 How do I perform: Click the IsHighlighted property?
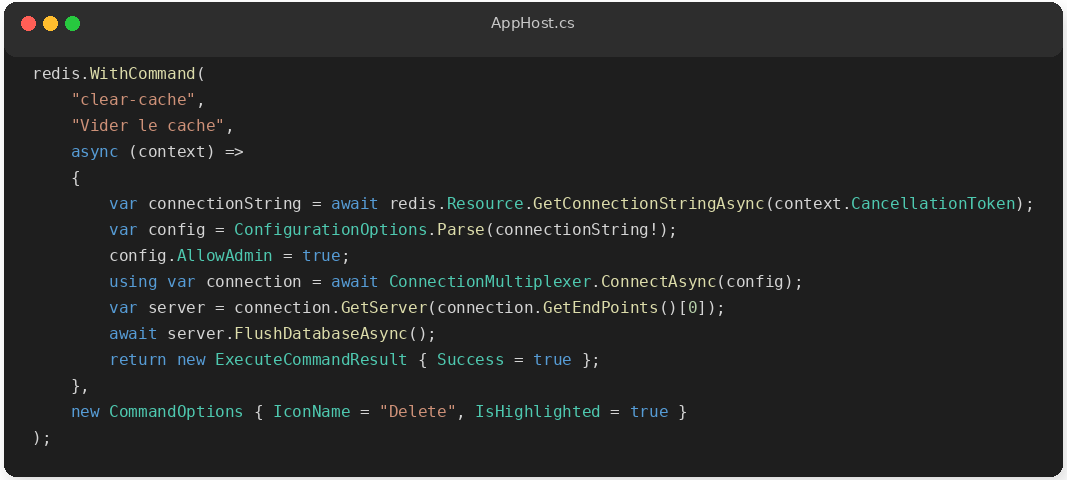tap(538, 412)
